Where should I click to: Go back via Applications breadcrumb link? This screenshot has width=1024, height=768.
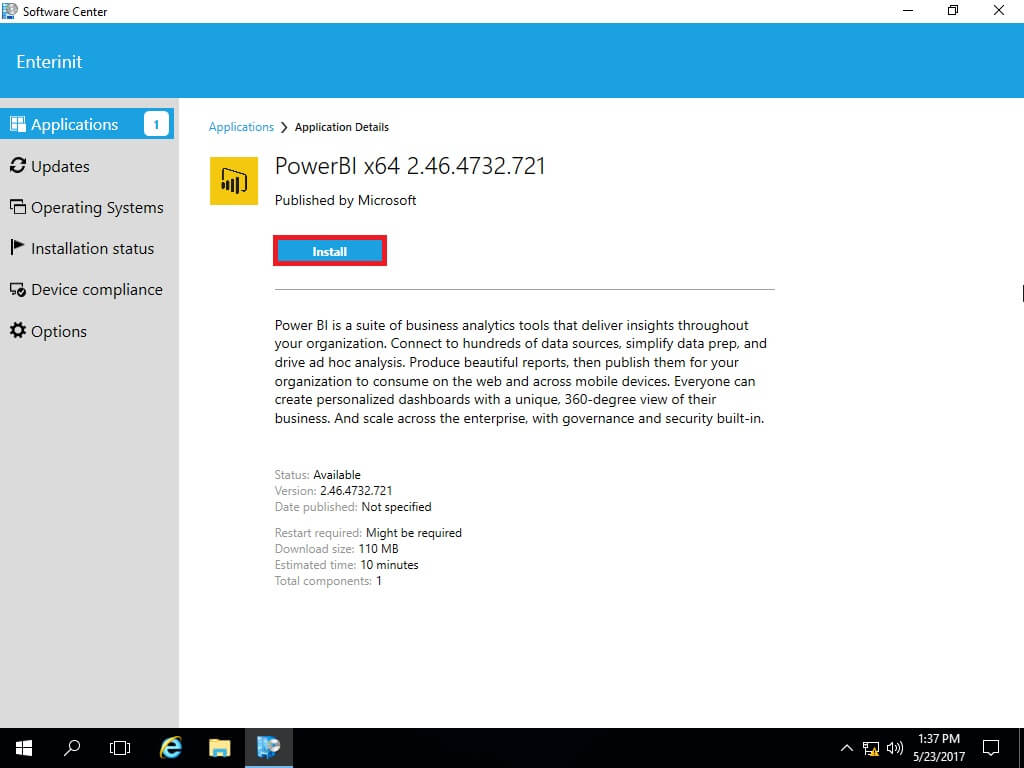pos(241,127)
